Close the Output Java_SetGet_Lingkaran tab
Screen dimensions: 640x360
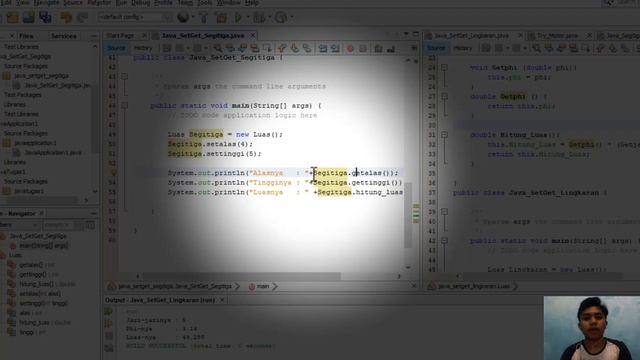[x=222, y=300]
